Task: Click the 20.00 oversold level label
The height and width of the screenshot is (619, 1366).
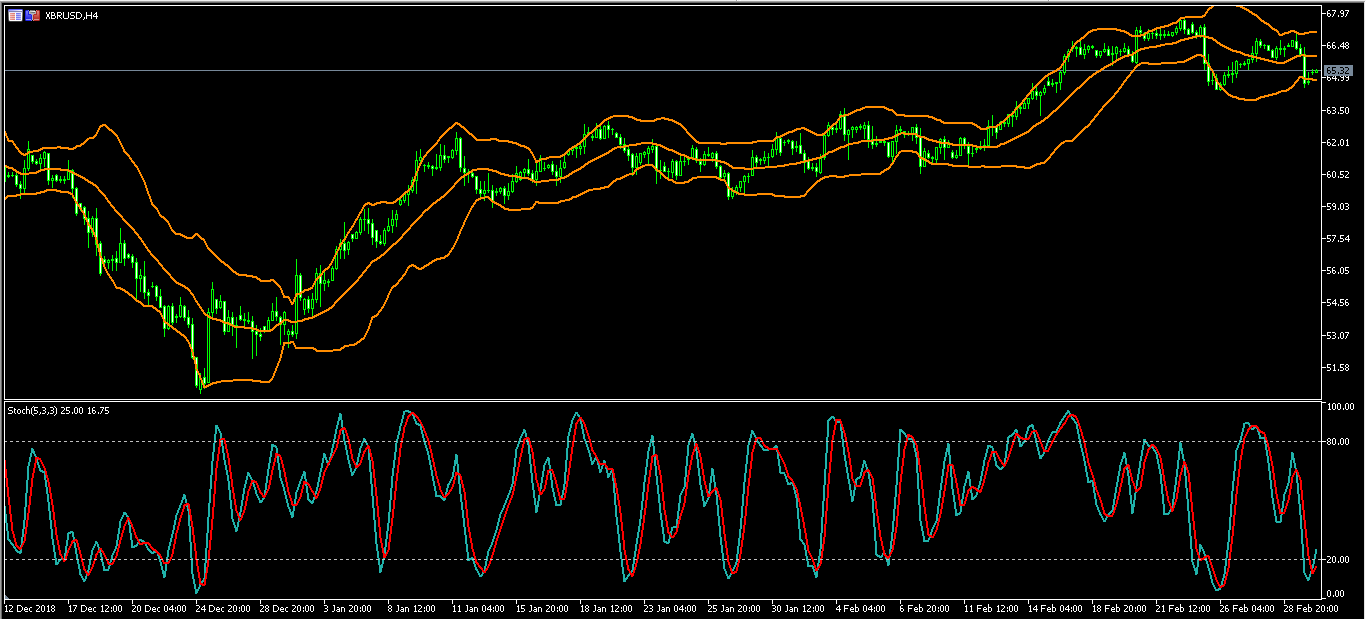Action: click(x=1337, y=559)
